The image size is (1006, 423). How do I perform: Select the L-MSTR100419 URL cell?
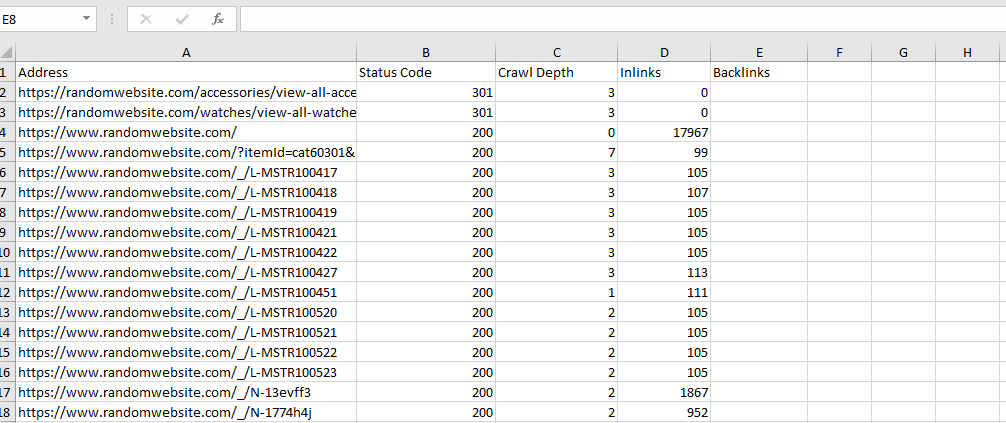(x=186, y=212)
